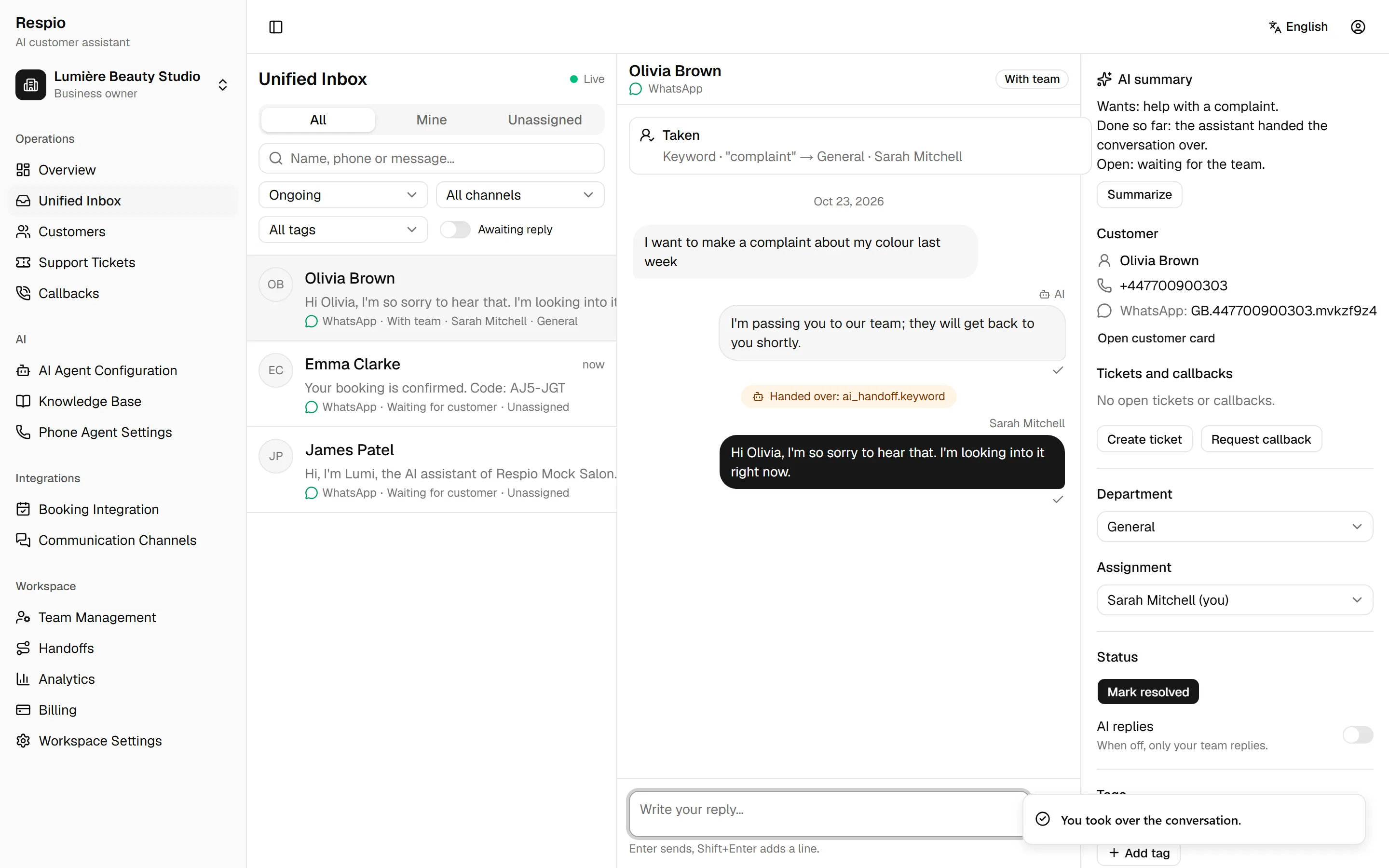This screenshot has width=1389, height=868.
Task: Open the All channels dropdown
Action: 519,195
